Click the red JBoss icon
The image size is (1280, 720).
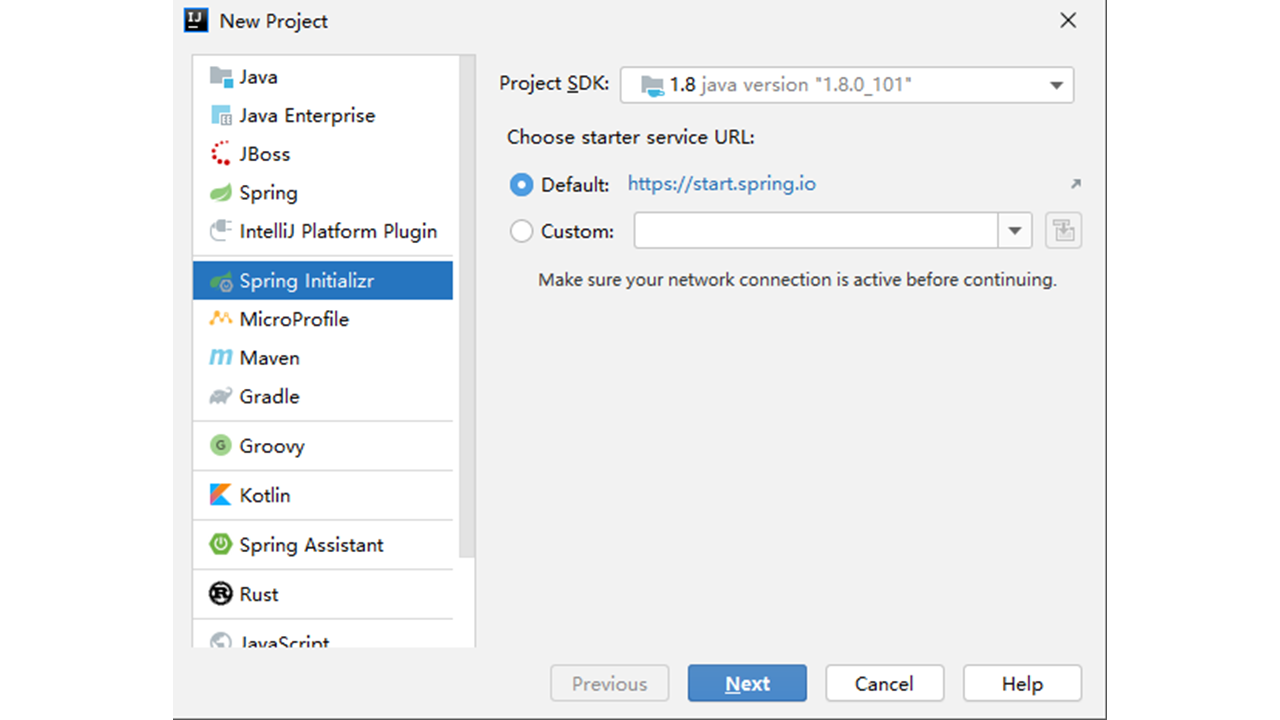pos(221,154)
